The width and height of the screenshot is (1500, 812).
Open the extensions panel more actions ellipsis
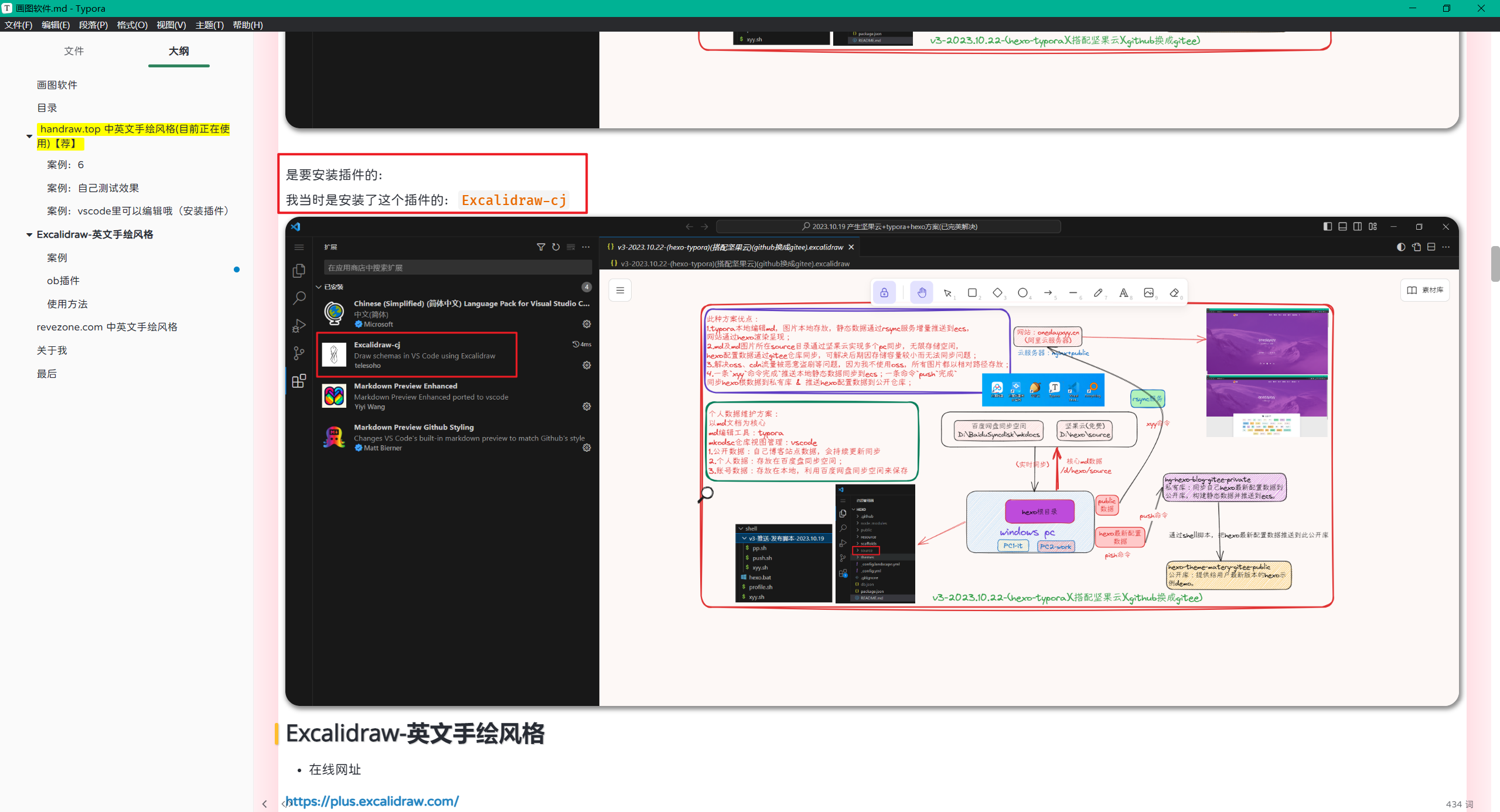point(586,247)
